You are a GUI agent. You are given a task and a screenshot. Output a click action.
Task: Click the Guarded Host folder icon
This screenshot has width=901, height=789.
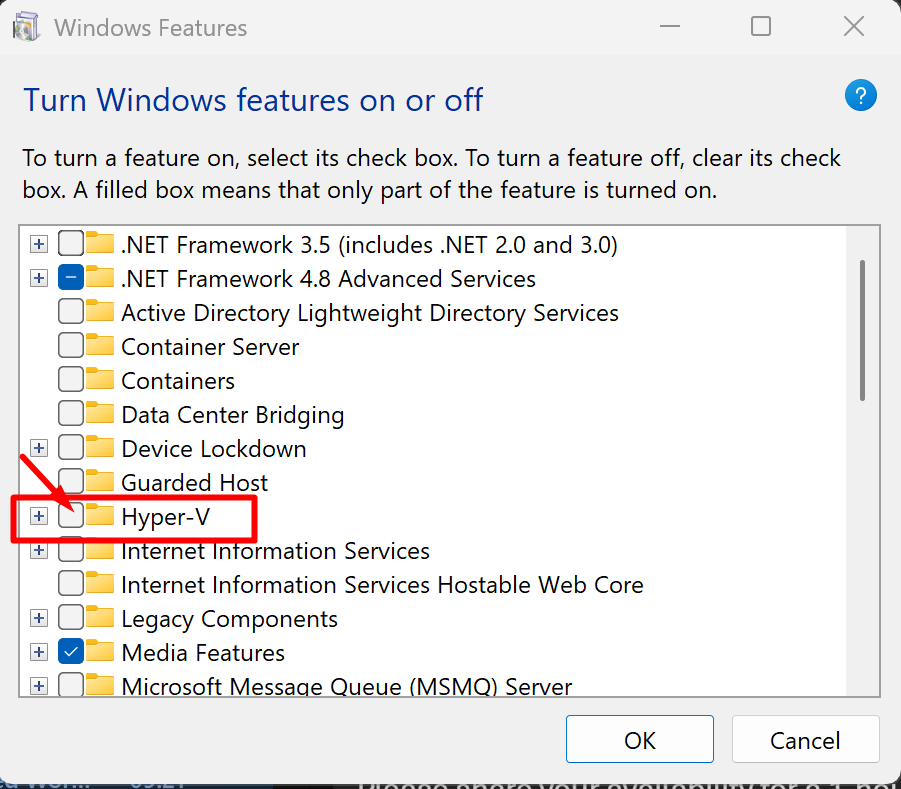[x=100, y=483]
